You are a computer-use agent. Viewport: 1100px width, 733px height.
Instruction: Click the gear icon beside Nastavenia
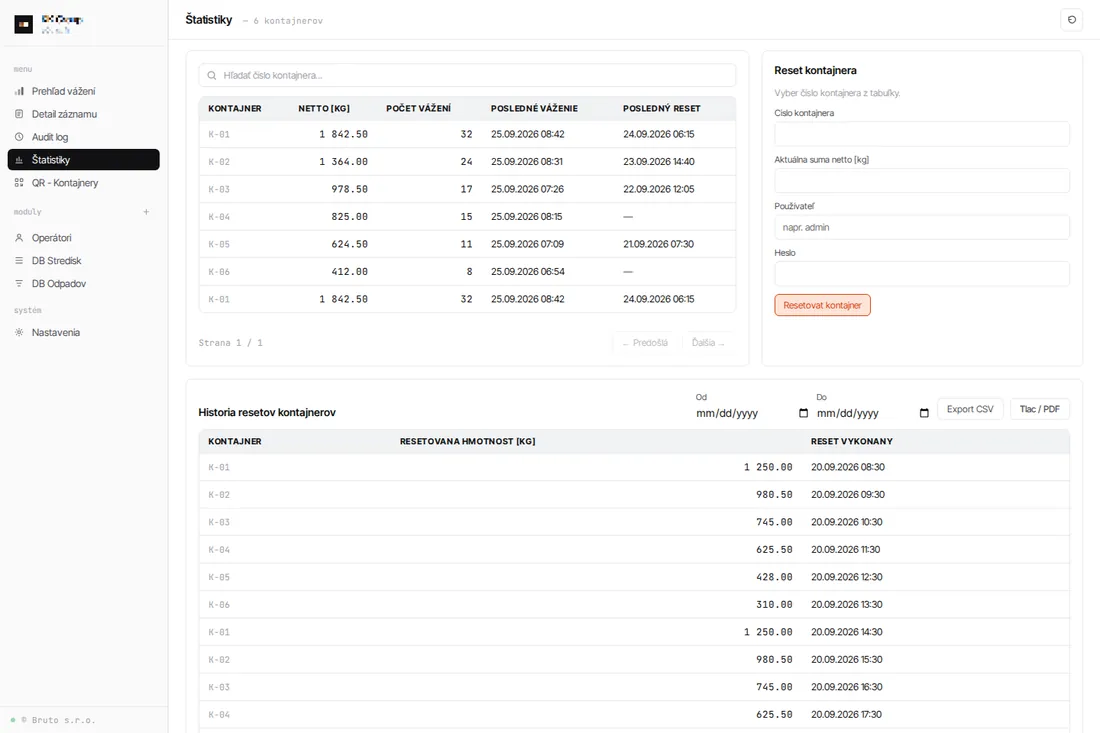click(19, 332)
